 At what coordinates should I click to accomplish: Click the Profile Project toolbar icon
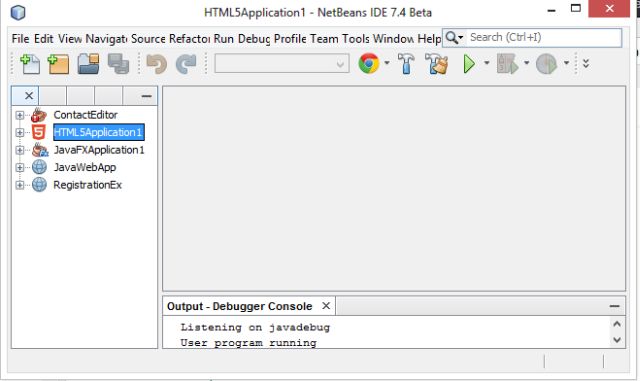pos(546,64)
